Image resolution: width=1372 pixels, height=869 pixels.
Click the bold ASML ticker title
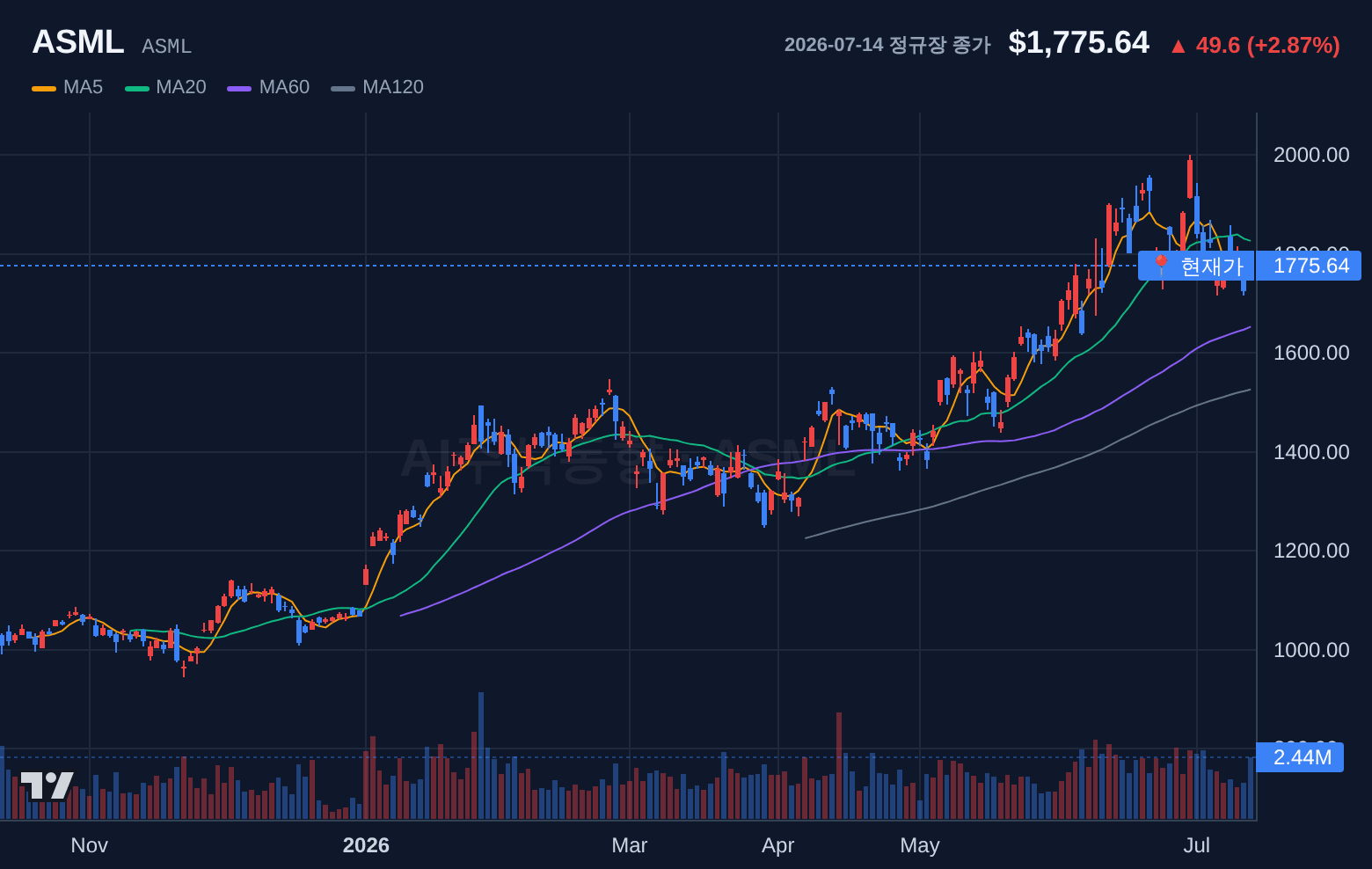pos(78,42)
